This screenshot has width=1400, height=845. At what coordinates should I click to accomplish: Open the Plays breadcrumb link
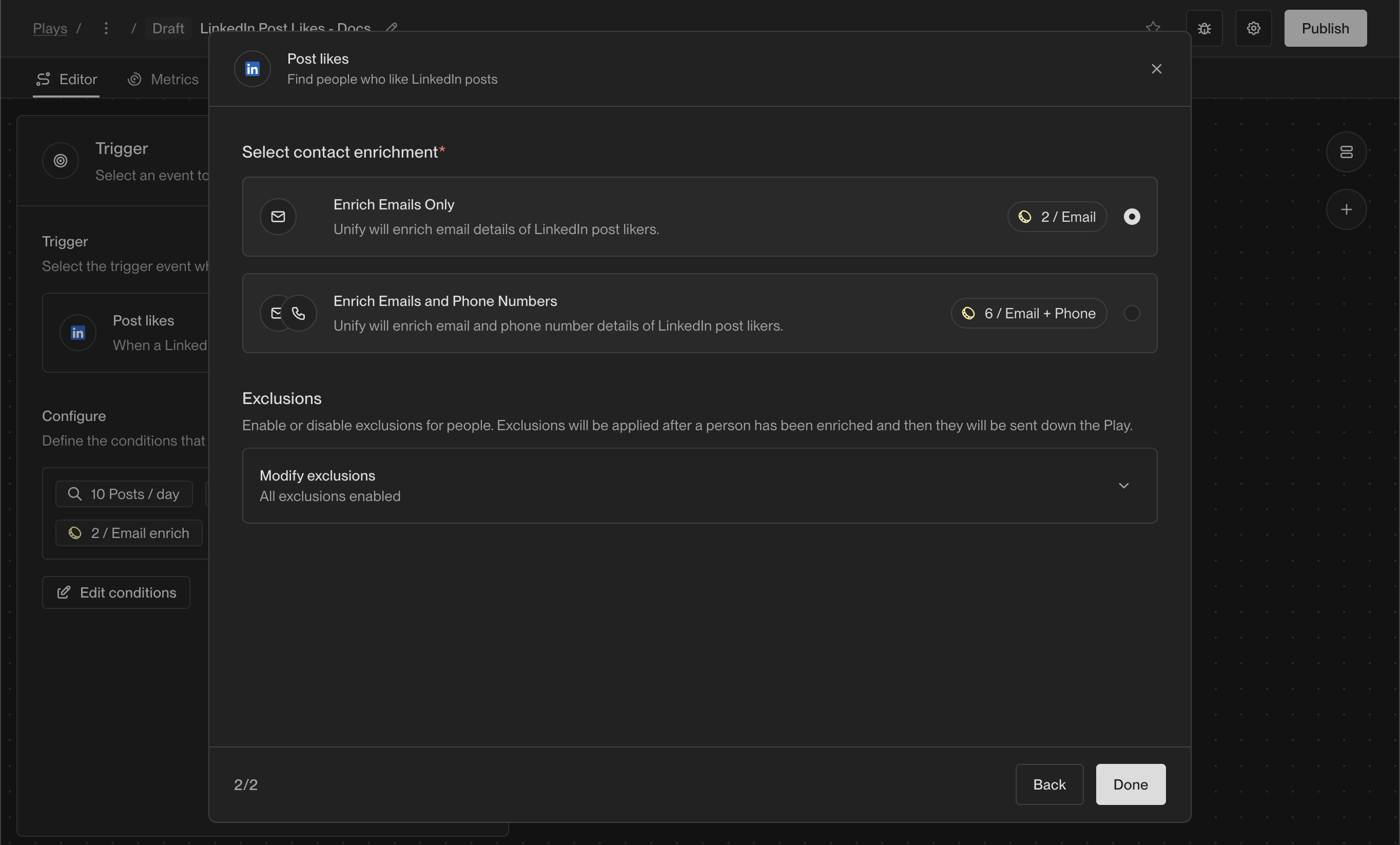[x=50, y=28]
